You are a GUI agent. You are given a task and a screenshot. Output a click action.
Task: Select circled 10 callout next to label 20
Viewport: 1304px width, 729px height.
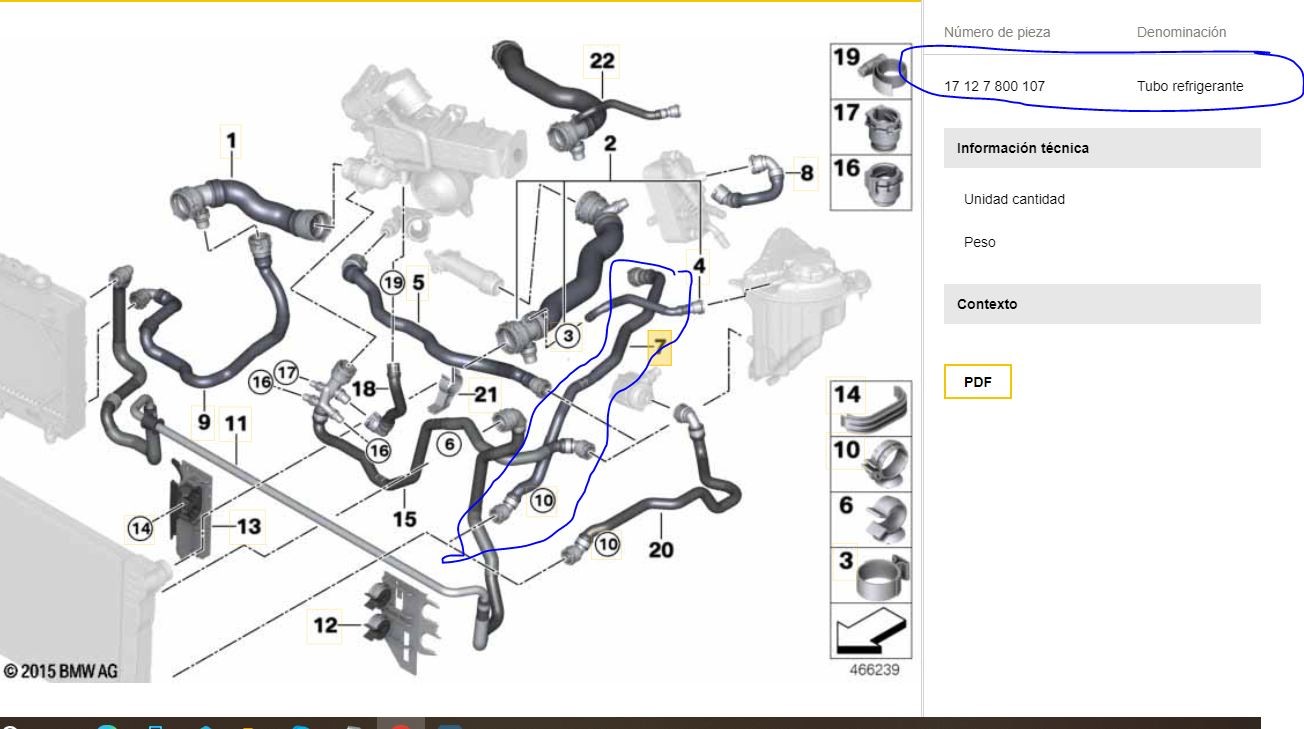point(607,545)
